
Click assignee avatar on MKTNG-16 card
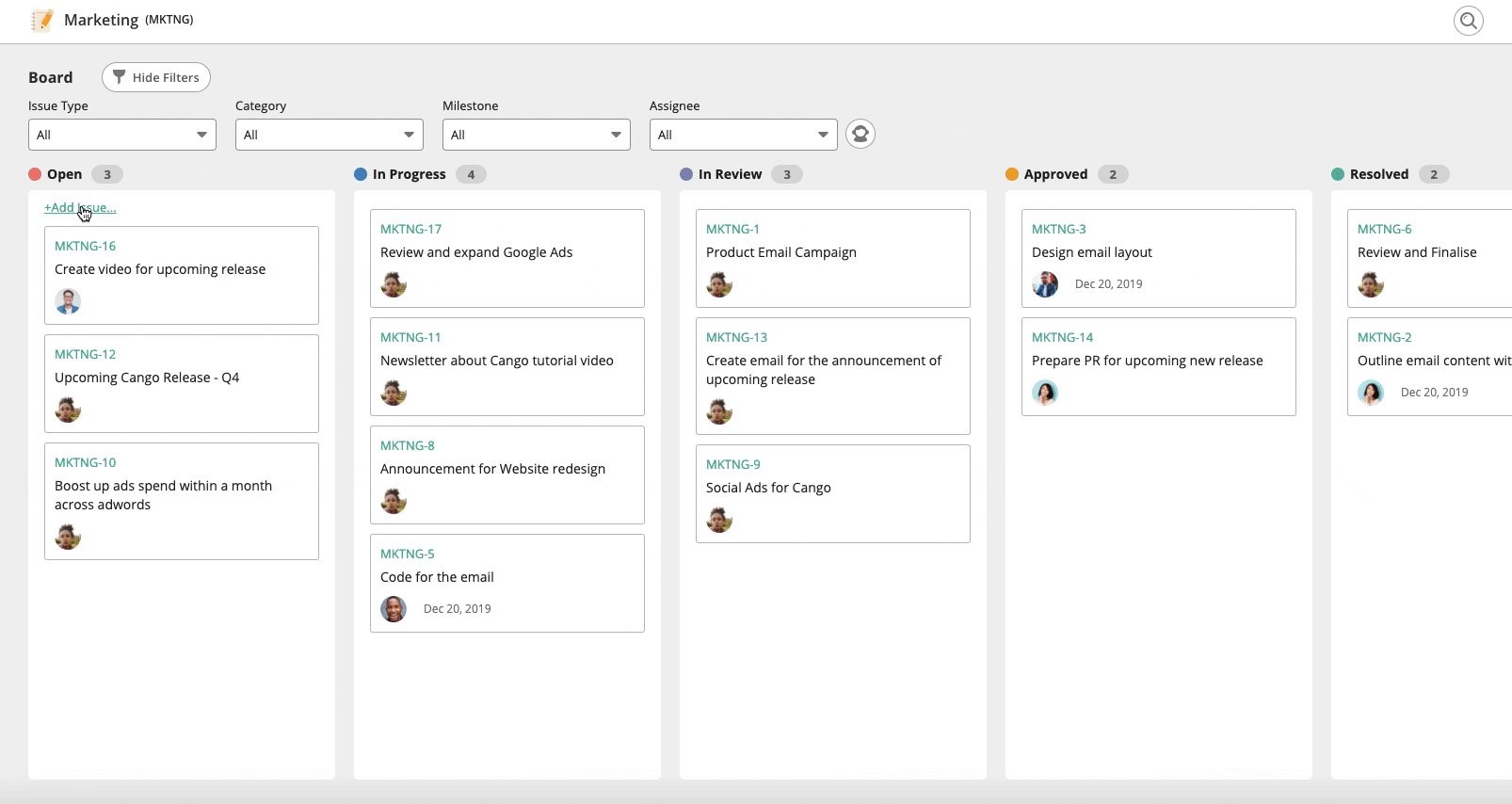tap(68, 301)
